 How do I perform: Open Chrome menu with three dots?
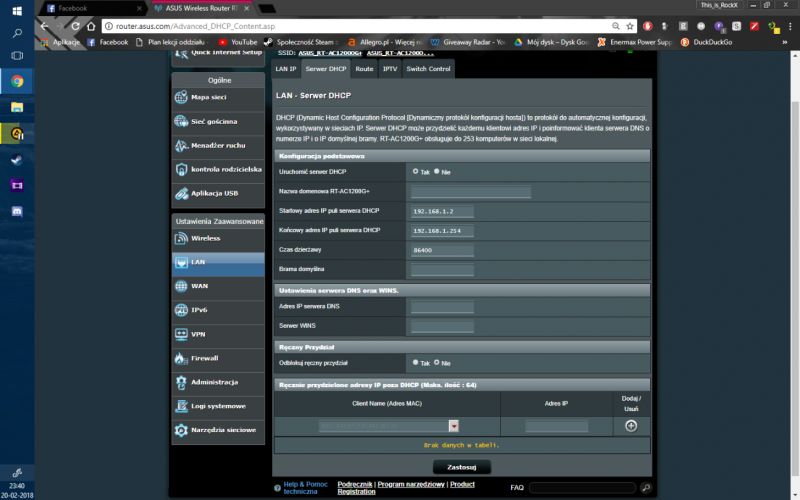pos(790,26)
